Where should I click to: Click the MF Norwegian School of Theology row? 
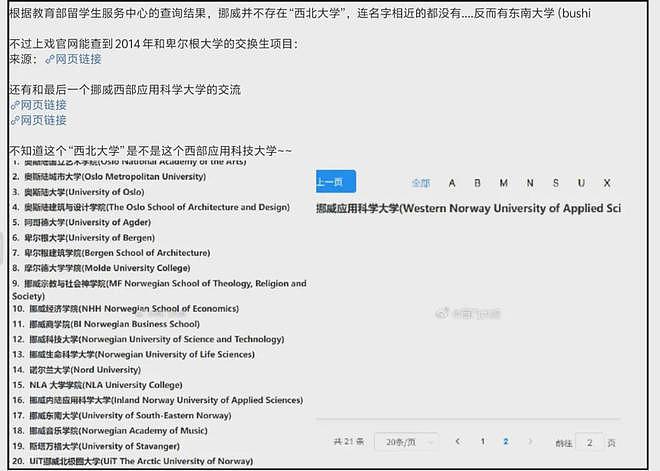[x=160, y=290]
